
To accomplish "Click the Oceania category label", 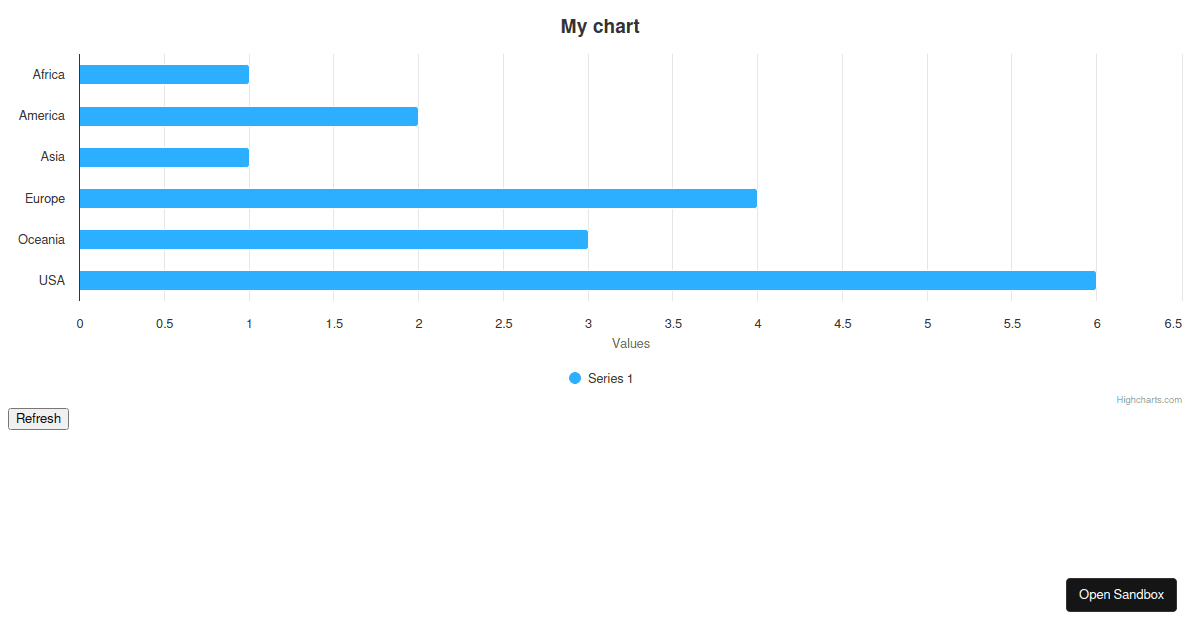I will (41, 239).
